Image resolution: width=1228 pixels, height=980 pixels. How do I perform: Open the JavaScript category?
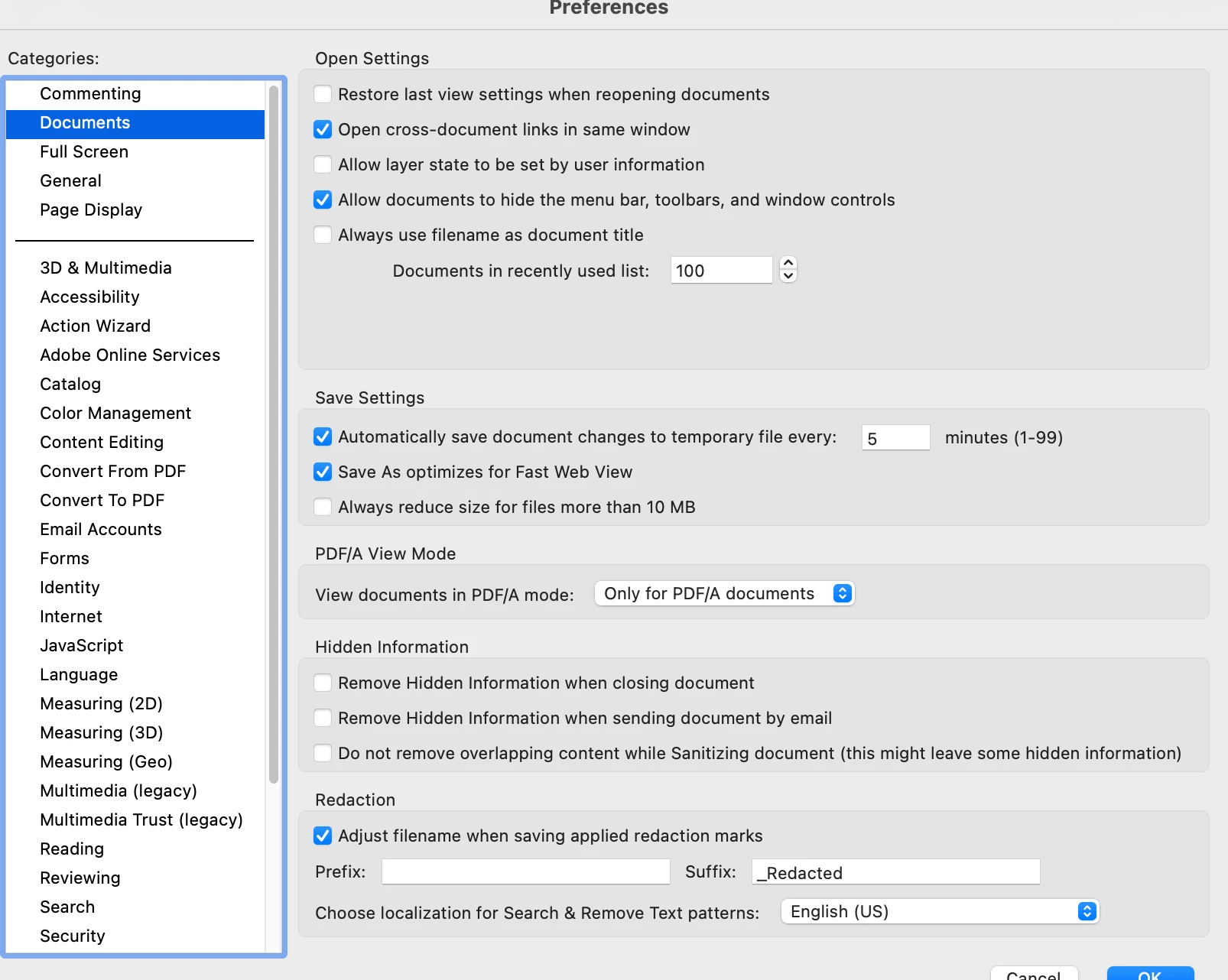(x=135, y=645)
